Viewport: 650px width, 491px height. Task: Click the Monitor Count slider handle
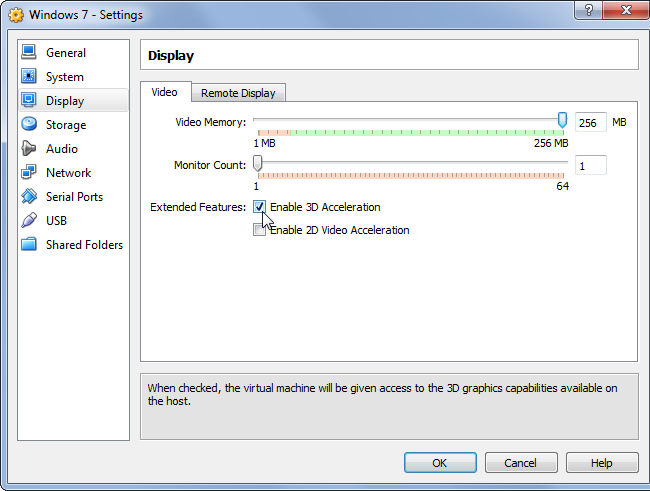(258, 162)
